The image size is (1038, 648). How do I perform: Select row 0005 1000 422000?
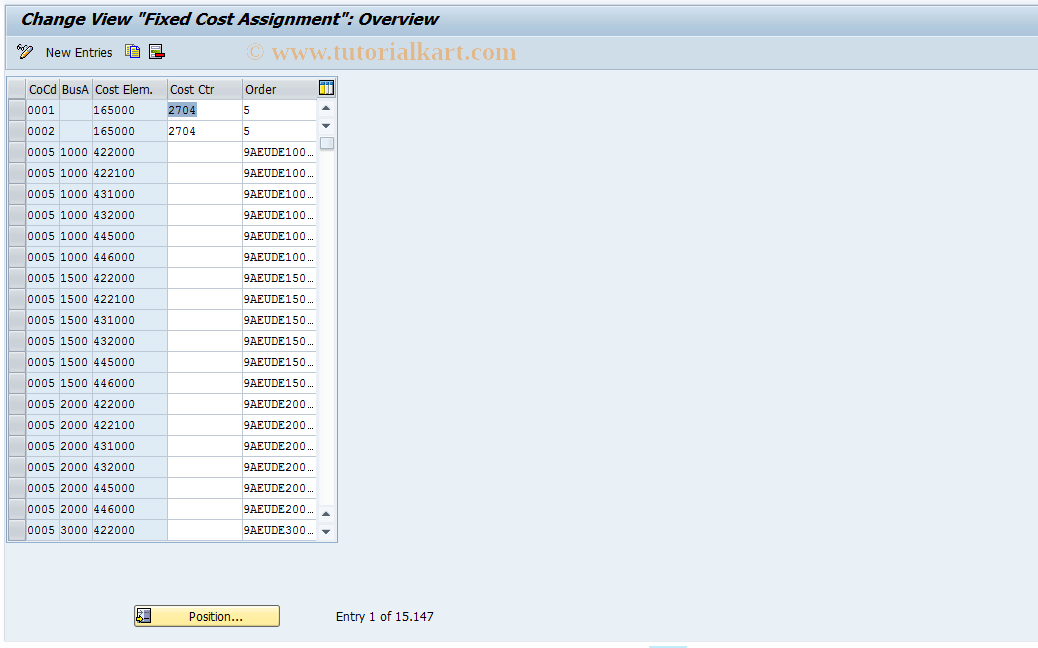tap(17, 152)
